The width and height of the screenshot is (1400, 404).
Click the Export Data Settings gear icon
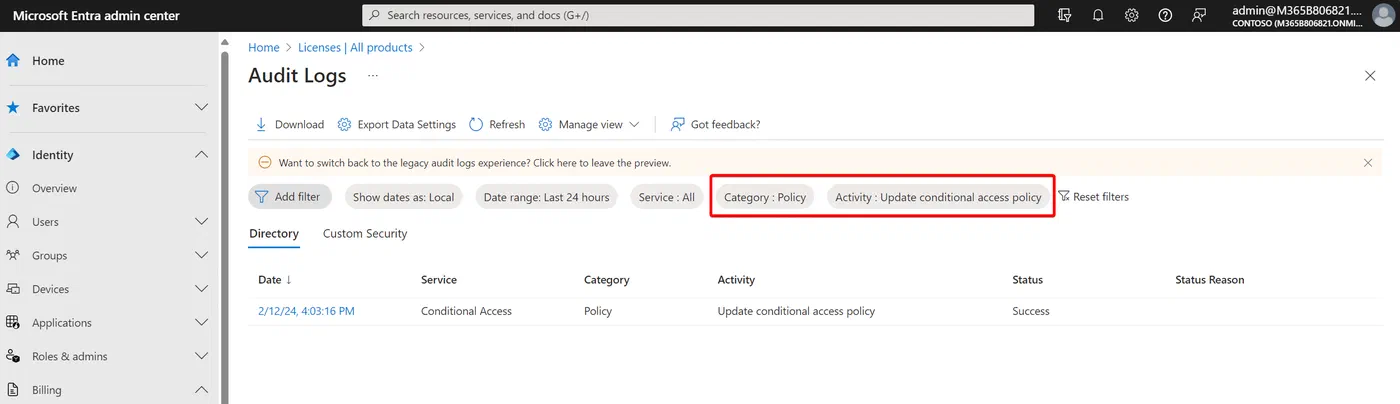click(x=344, y=125)
